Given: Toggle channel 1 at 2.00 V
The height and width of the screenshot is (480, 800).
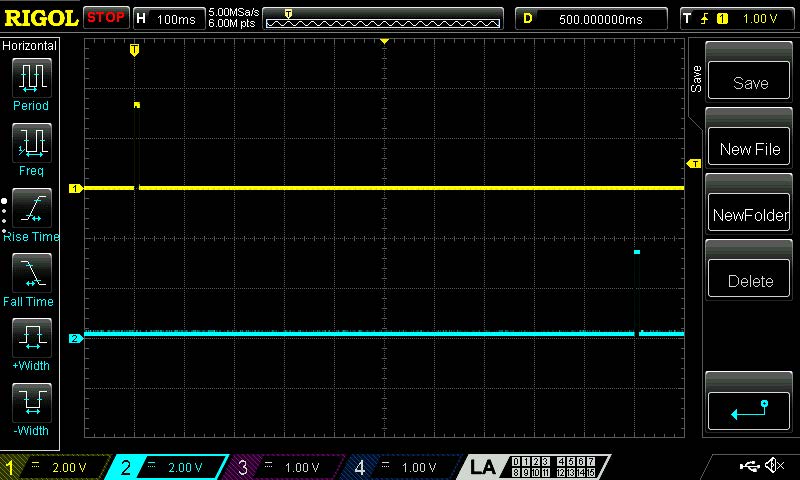Looking at the screenshot, I should coord(54,467).
